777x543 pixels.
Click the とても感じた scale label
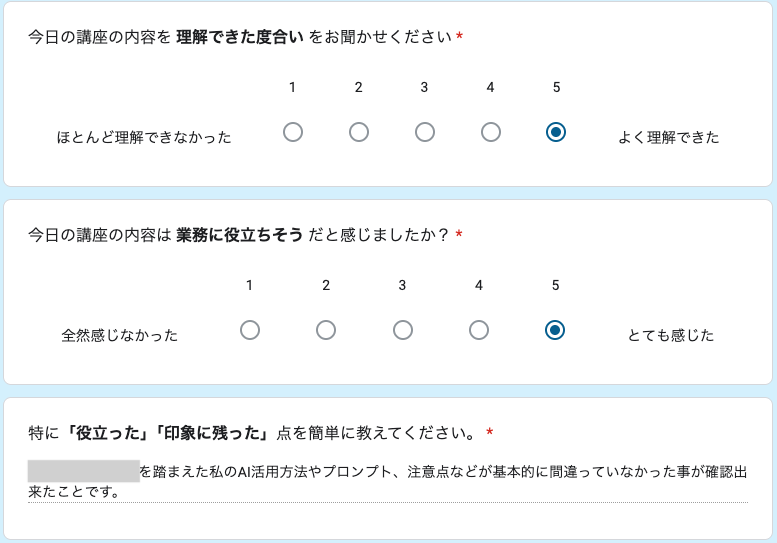(x=671, y=335)
